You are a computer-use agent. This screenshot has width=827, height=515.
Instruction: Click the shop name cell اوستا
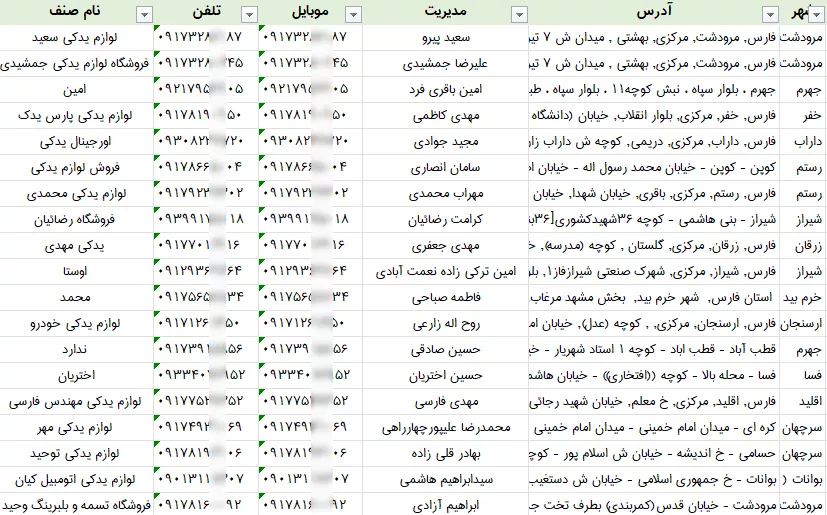(x=76, y=271)
